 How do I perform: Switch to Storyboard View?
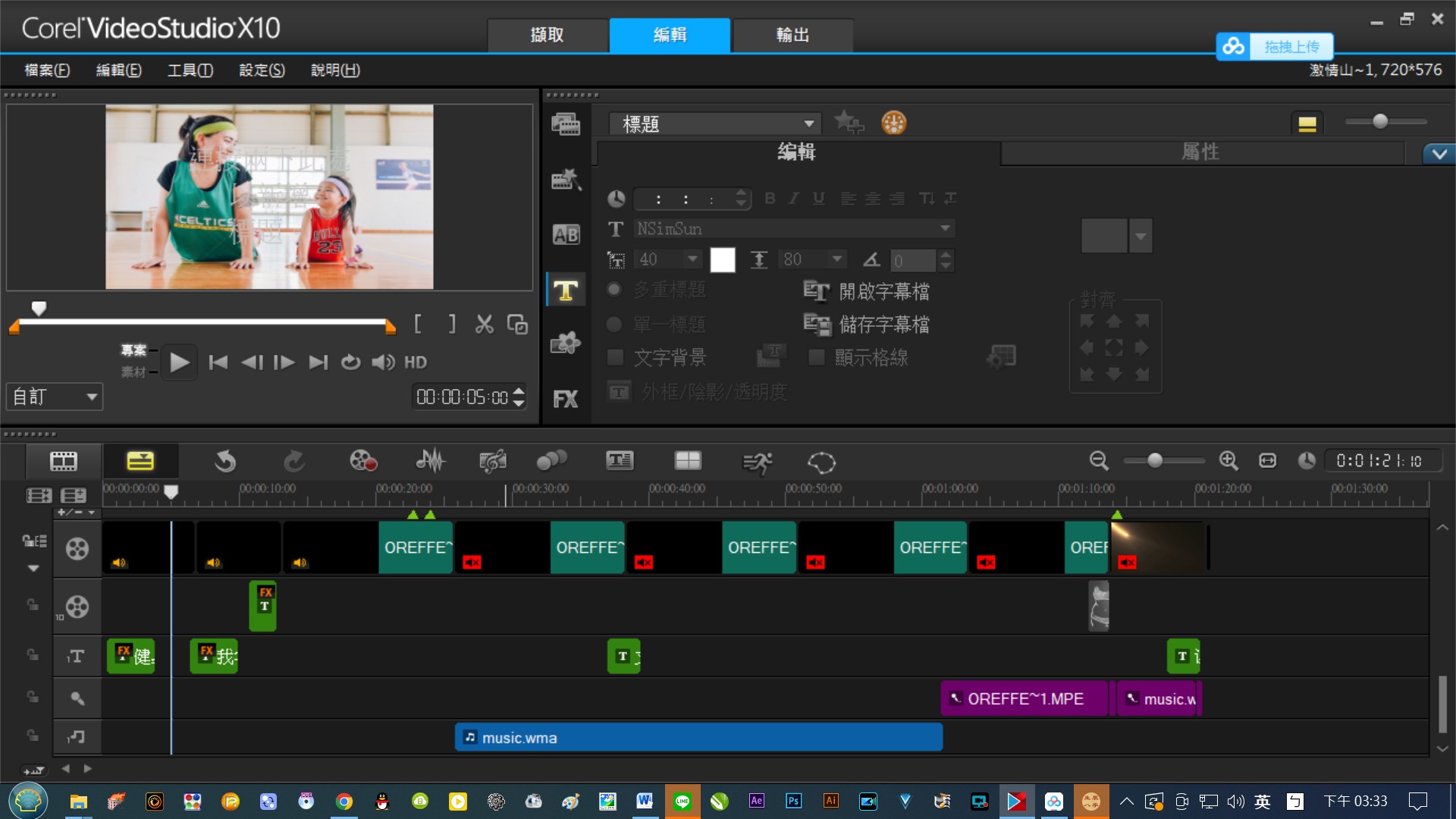[x=64, y=461]
